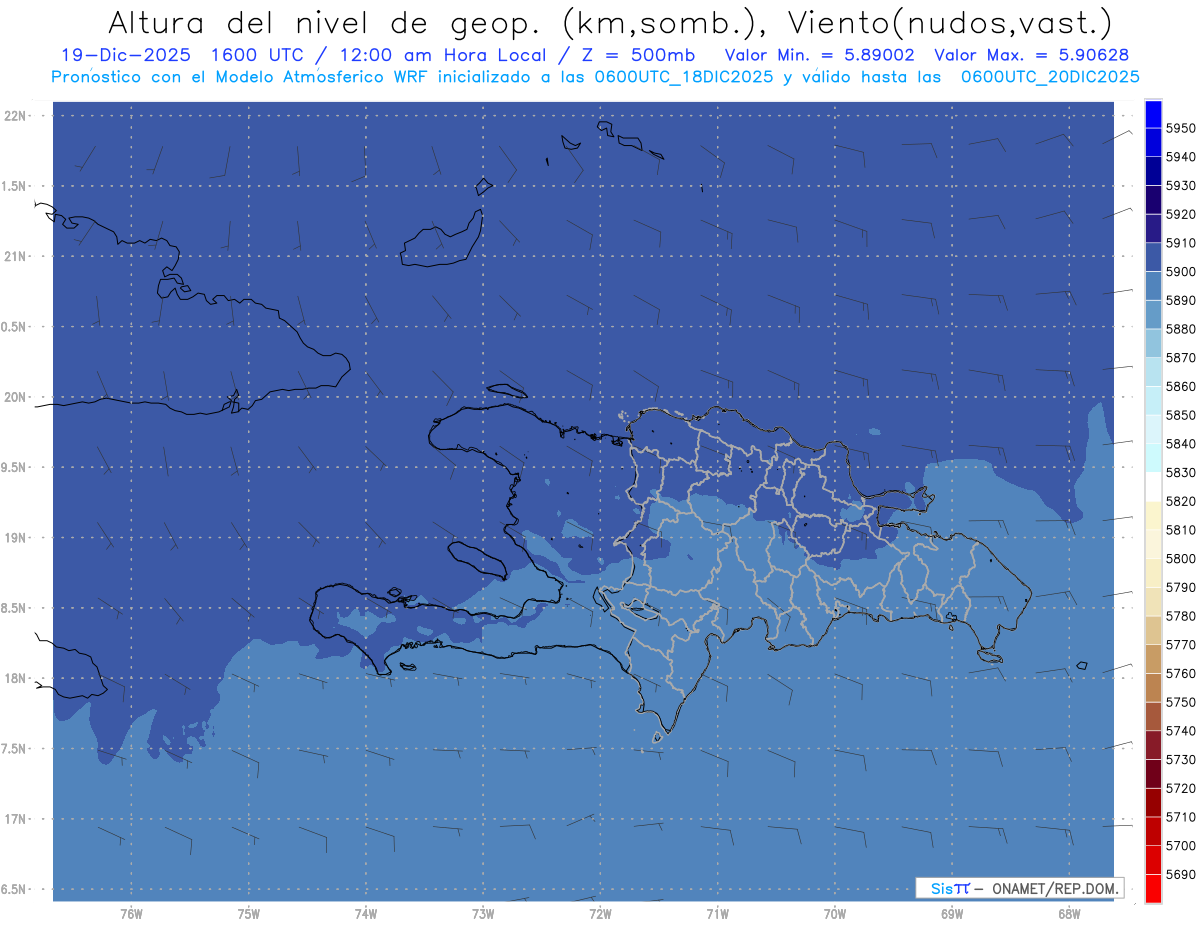Viewport: 1200px width, 927px height.
Task: Click the '22N' latitude label
Action: [x=16, y=116]
